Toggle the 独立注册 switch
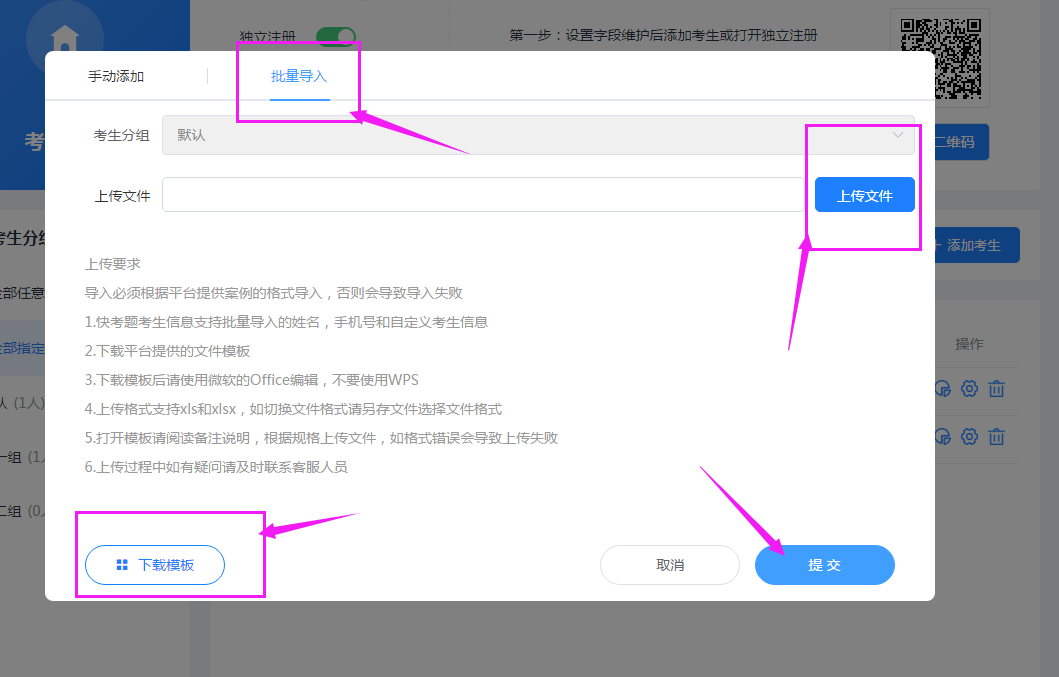1059x677 pixels. point(336,37)
